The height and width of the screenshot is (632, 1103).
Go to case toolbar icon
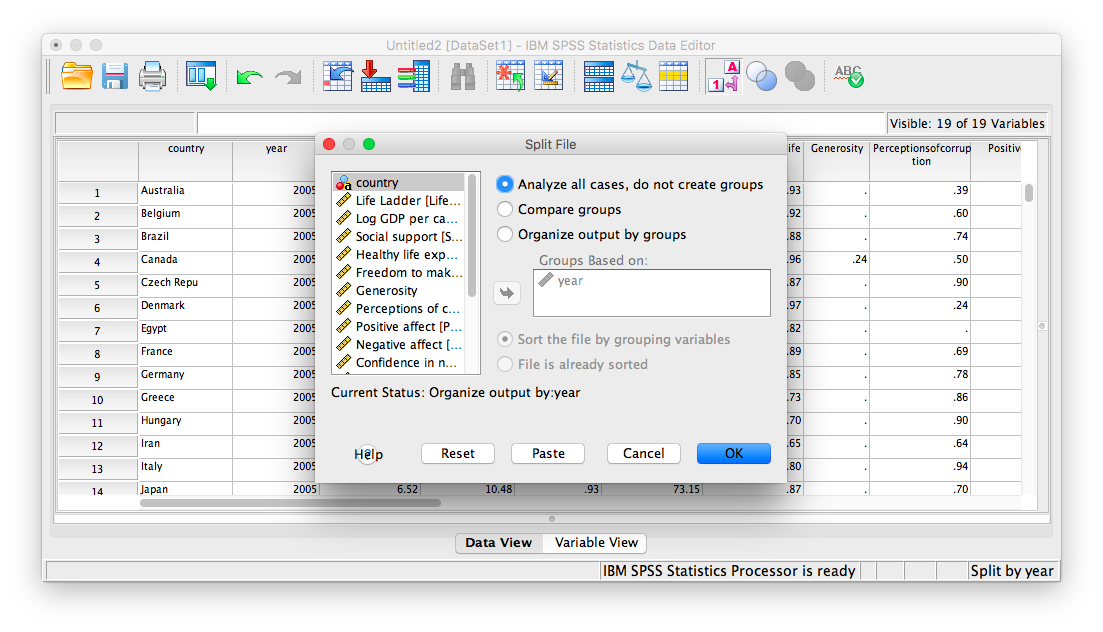(x=338, y=76)
